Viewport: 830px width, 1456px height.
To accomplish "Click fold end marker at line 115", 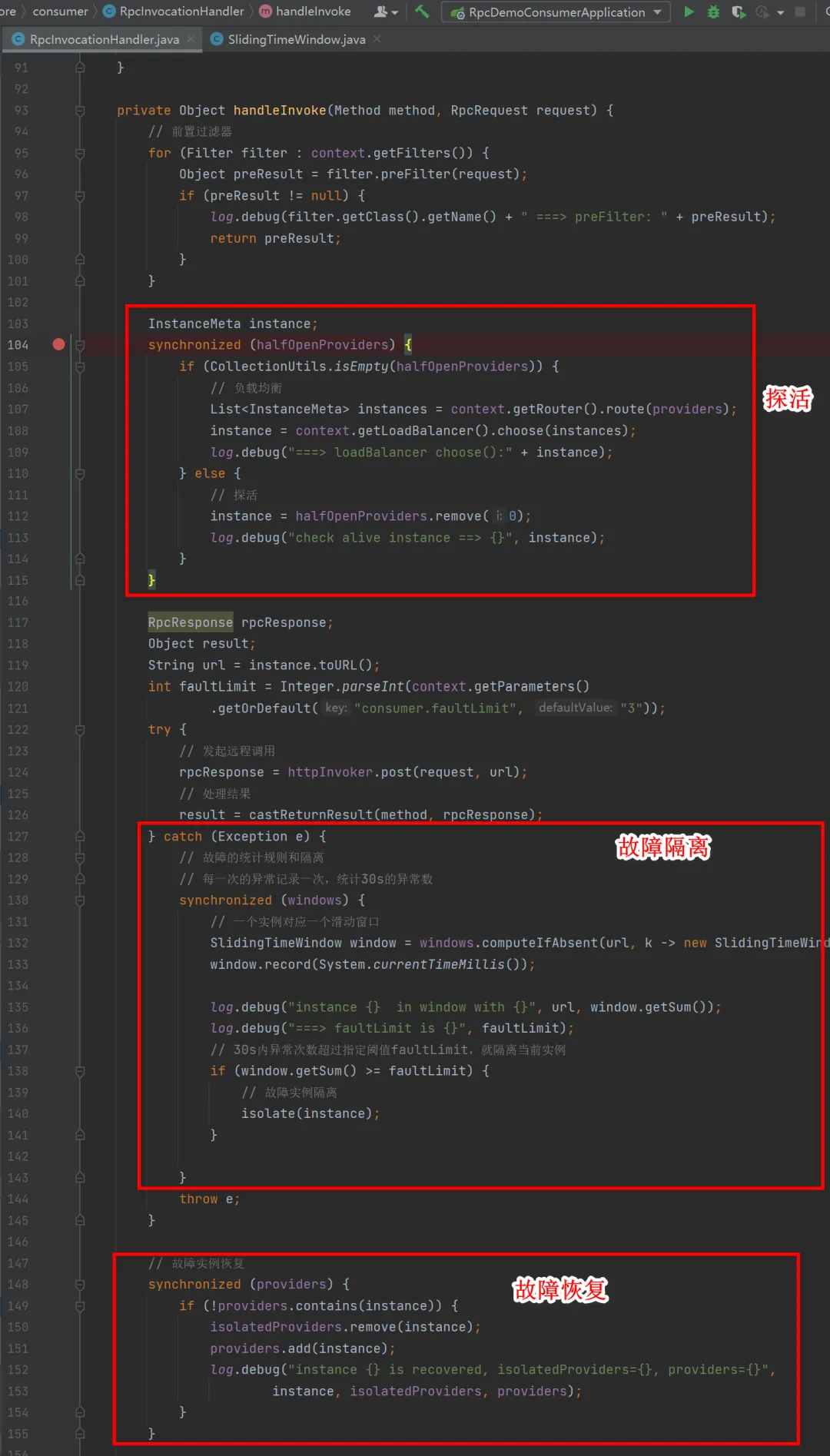I will 80,580.
